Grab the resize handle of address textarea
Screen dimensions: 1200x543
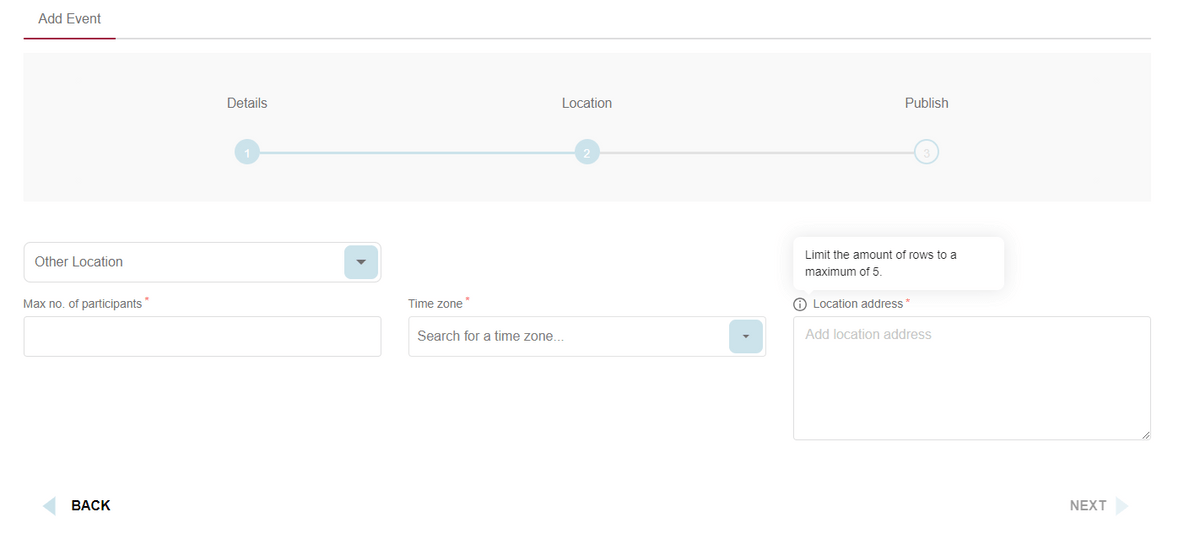(x=1145, y=435)
